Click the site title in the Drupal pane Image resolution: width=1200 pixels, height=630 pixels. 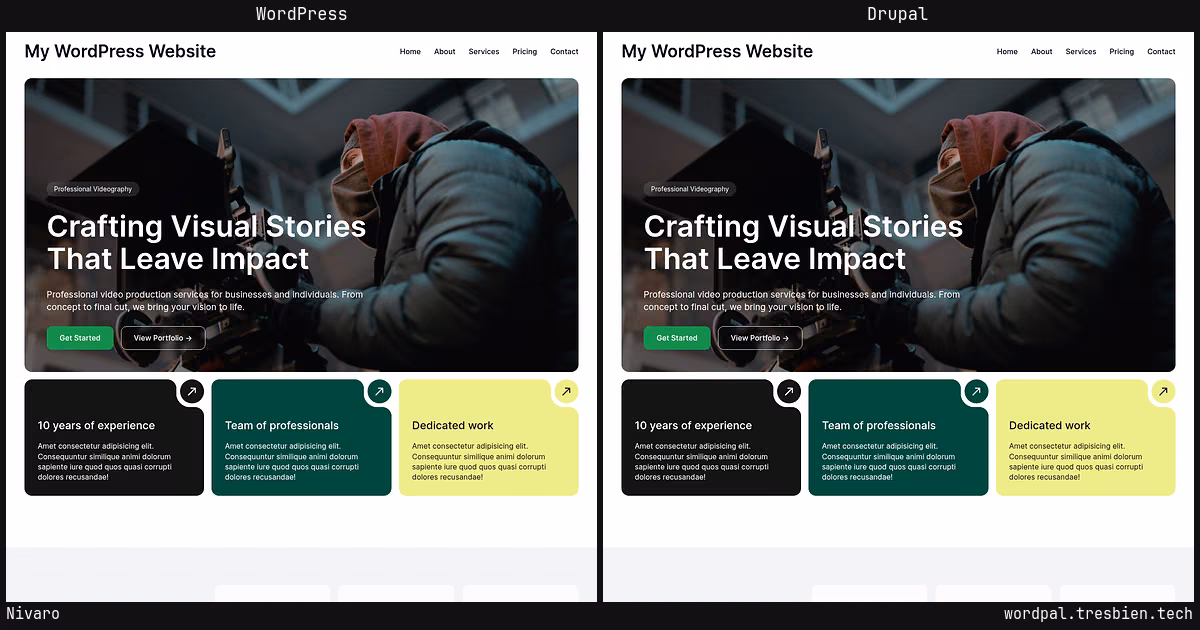[x=717, y=51]
